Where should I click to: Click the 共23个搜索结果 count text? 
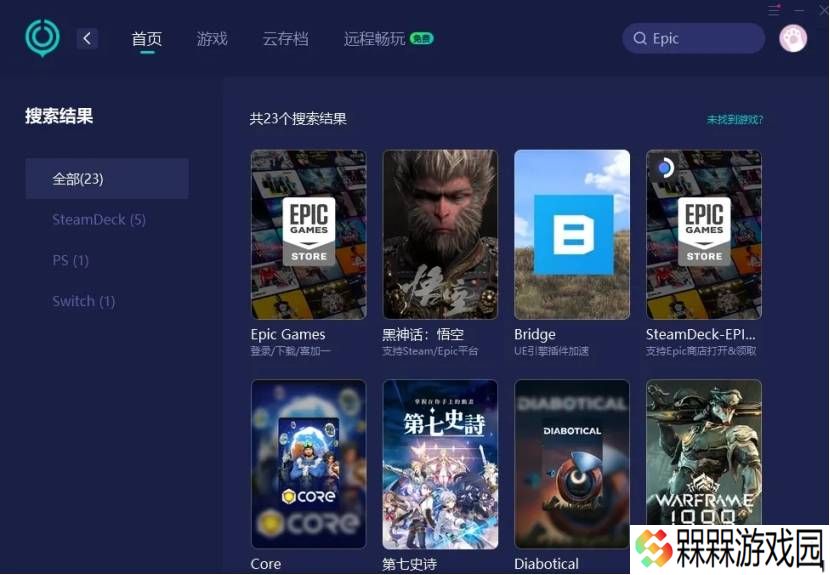click(x=298, y=119)
